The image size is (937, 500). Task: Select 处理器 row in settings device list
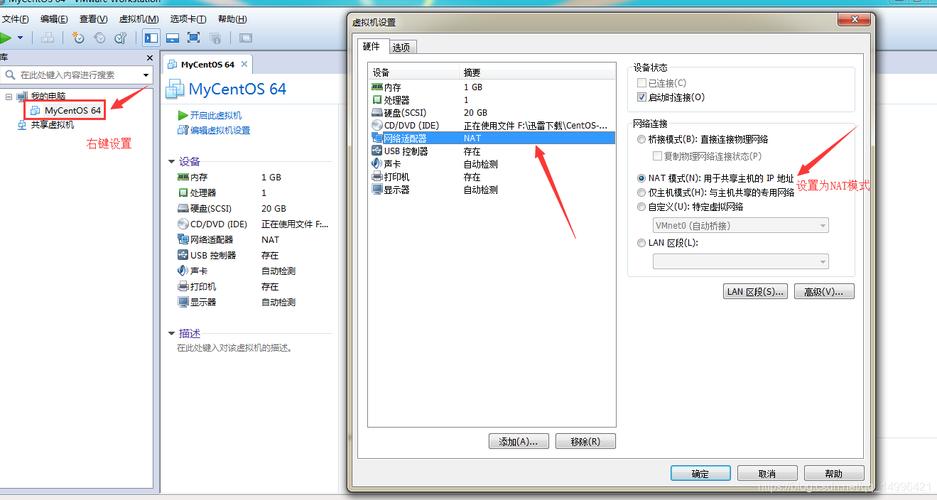click(491, 100)
